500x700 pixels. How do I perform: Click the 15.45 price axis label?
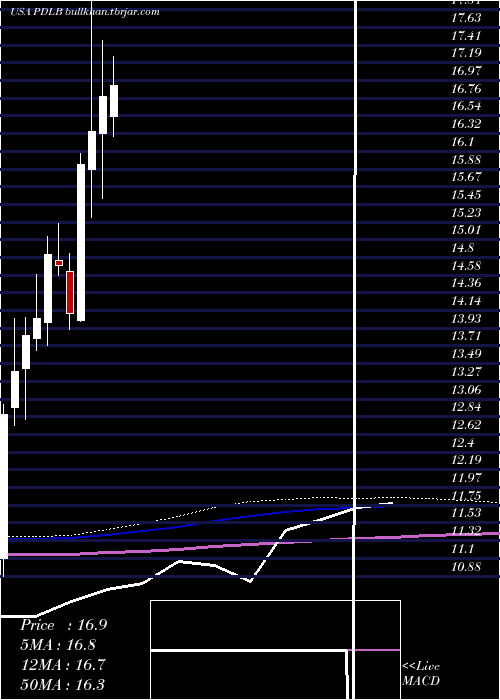(466, 195)
